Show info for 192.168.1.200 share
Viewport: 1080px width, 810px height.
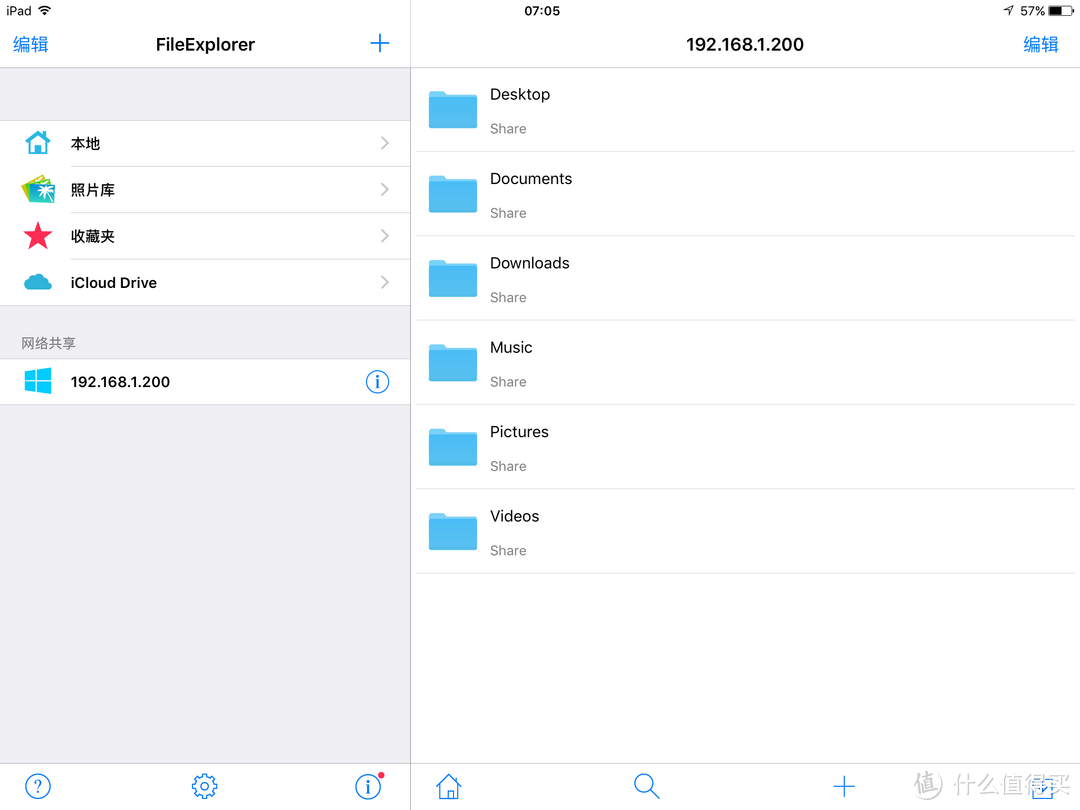[377, 382]
